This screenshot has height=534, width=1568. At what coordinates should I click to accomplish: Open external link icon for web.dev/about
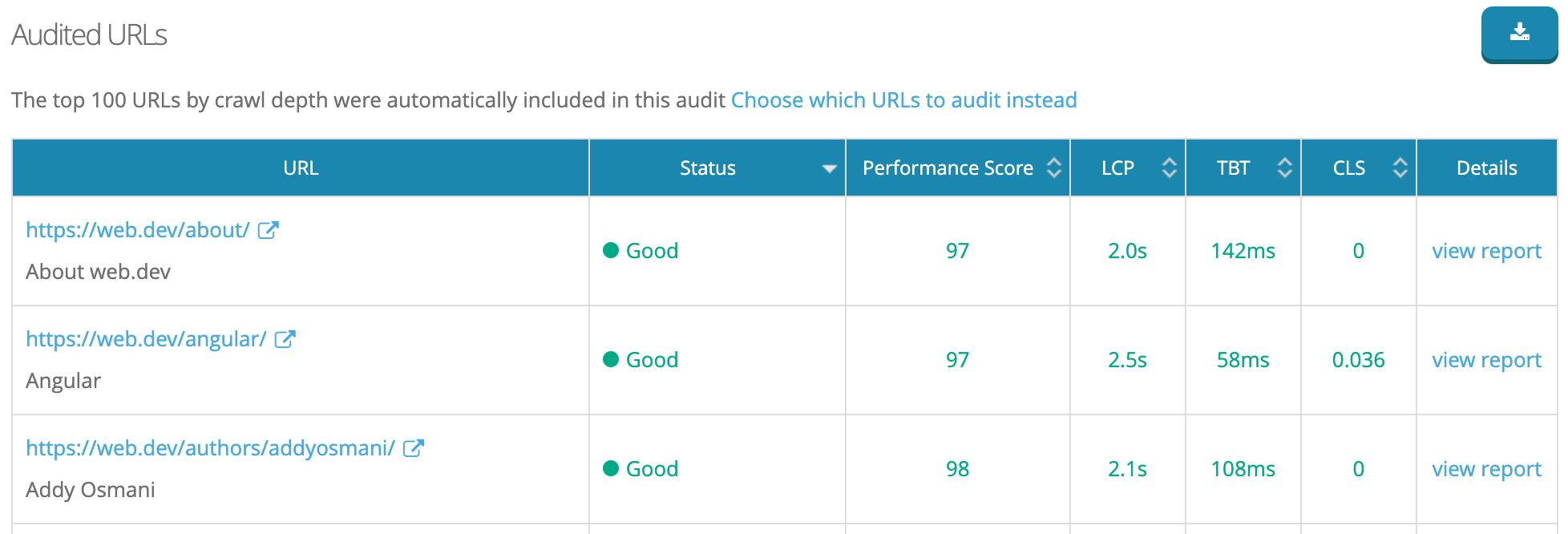(x=268, y=230)
